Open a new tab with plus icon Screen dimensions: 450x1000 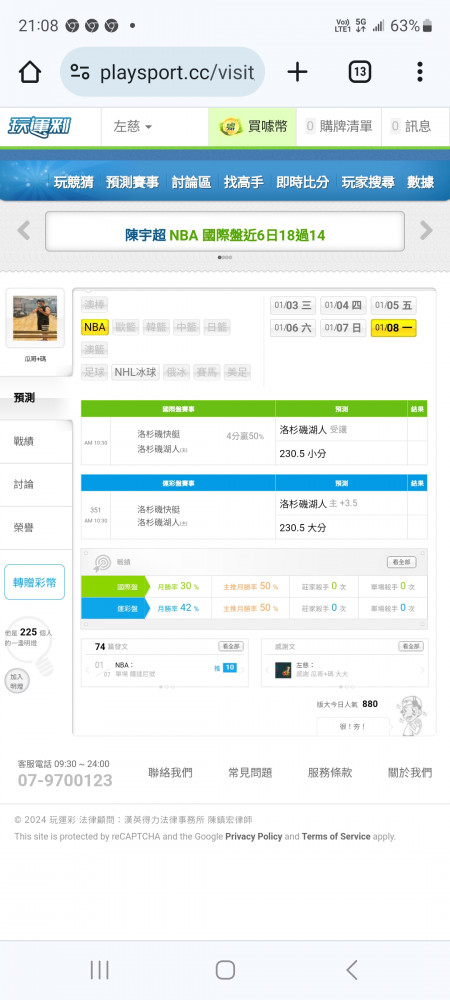pyautogui.click(x=297, y=72)
